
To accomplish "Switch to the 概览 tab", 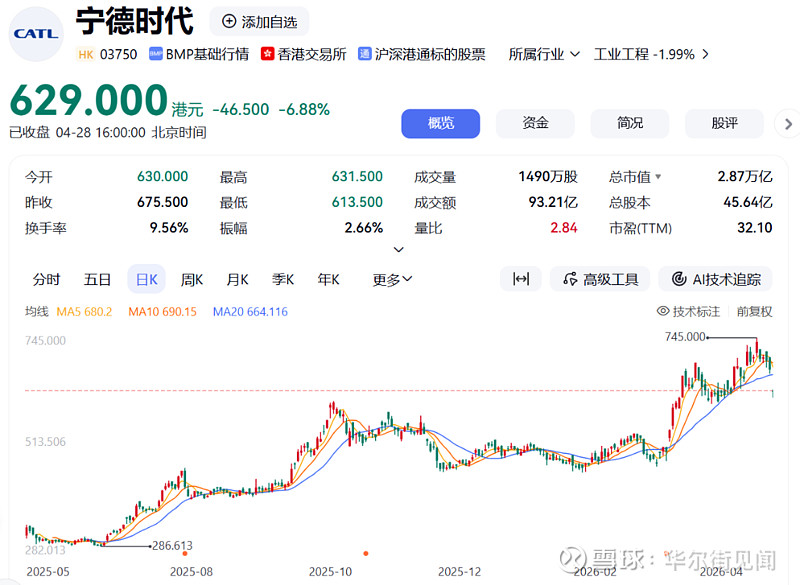I will tap(440, 123).
